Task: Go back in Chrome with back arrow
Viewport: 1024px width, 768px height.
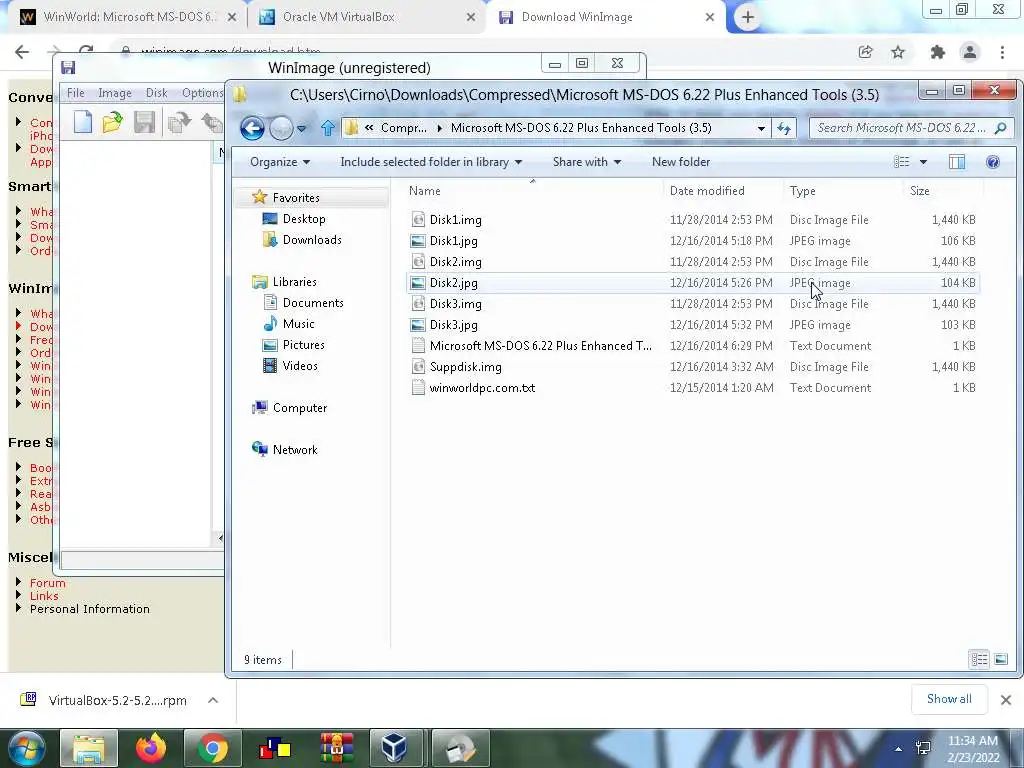Action: pyautogui.click(x=22, y=52)
